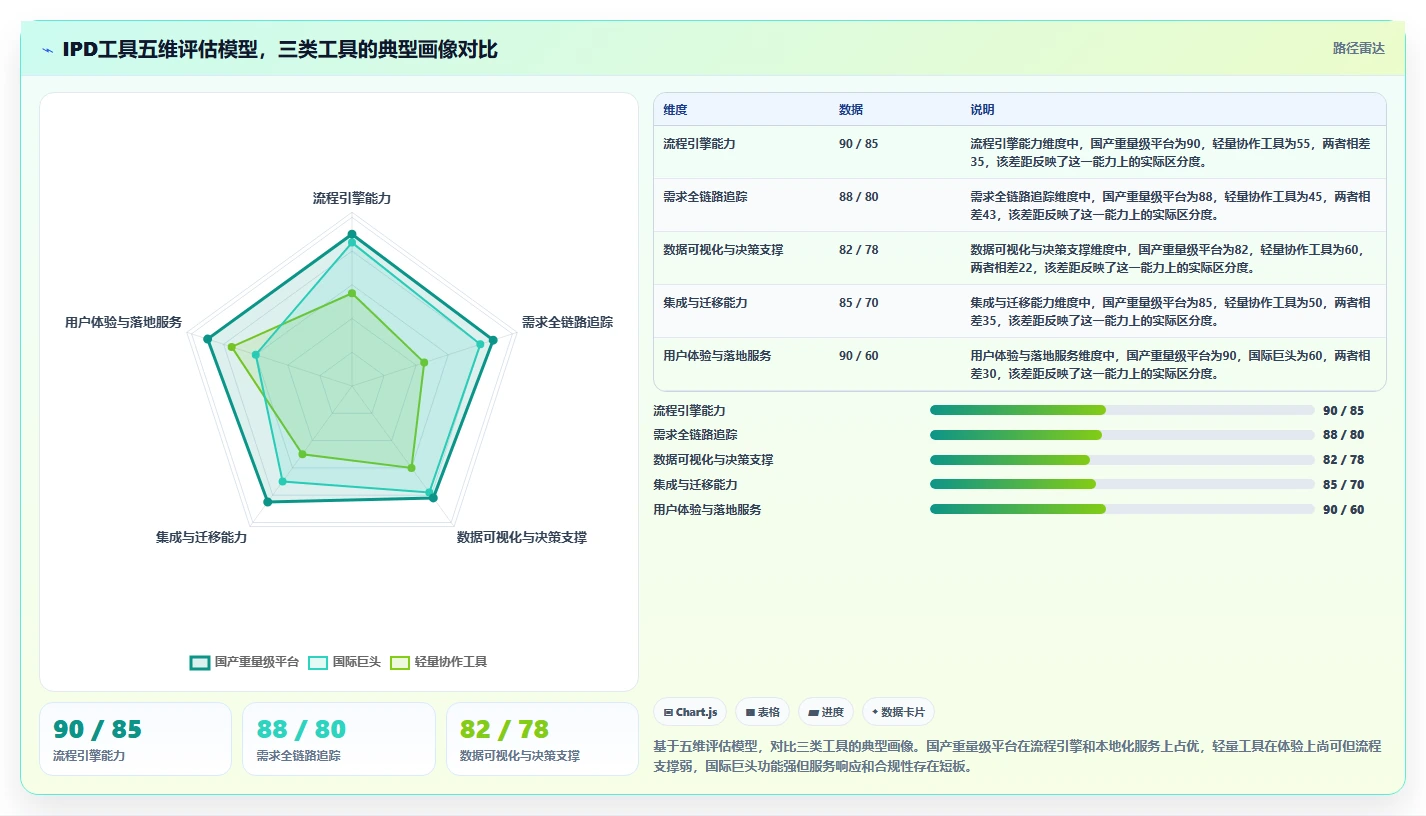Click the 90 / 60 value in table
This screenshot has width=1426, height=816.
click(x=859, y=356)
